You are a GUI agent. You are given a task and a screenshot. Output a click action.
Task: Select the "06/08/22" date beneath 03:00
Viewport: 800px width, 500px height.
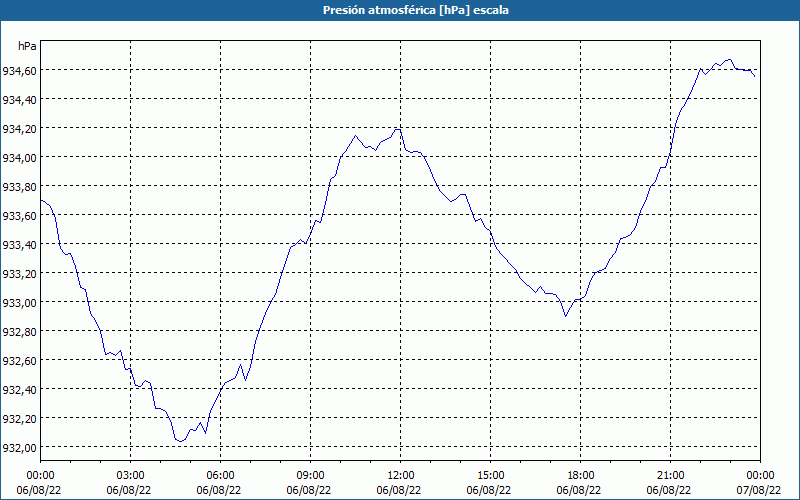129,490
